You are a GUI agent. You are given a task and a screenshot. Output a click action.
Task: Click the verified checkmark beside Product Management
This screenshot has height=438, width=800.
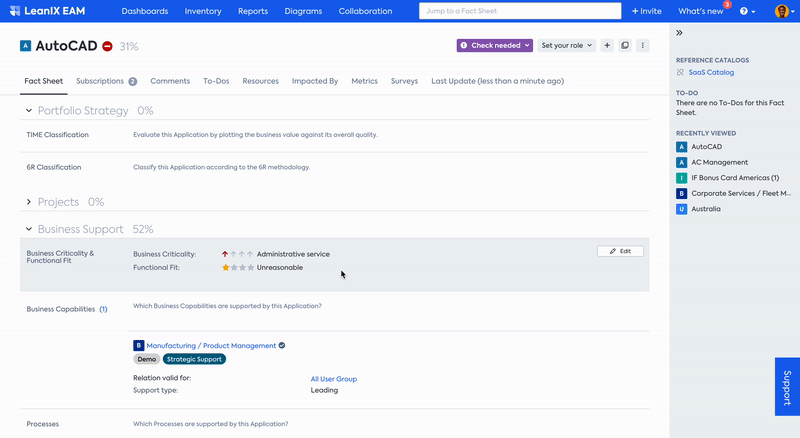(x=282, y=346)
